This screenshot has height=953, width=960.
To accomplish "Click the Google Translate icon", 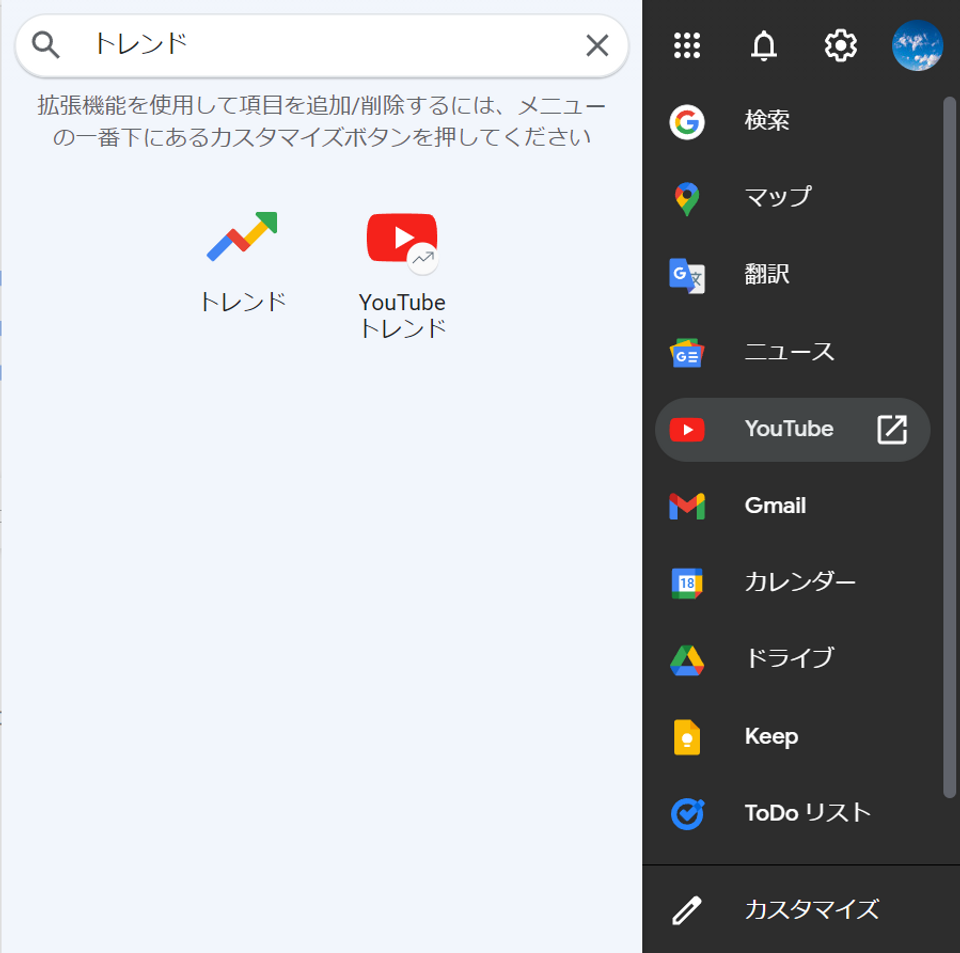I will pyautogui.click(x=687, y=276).
